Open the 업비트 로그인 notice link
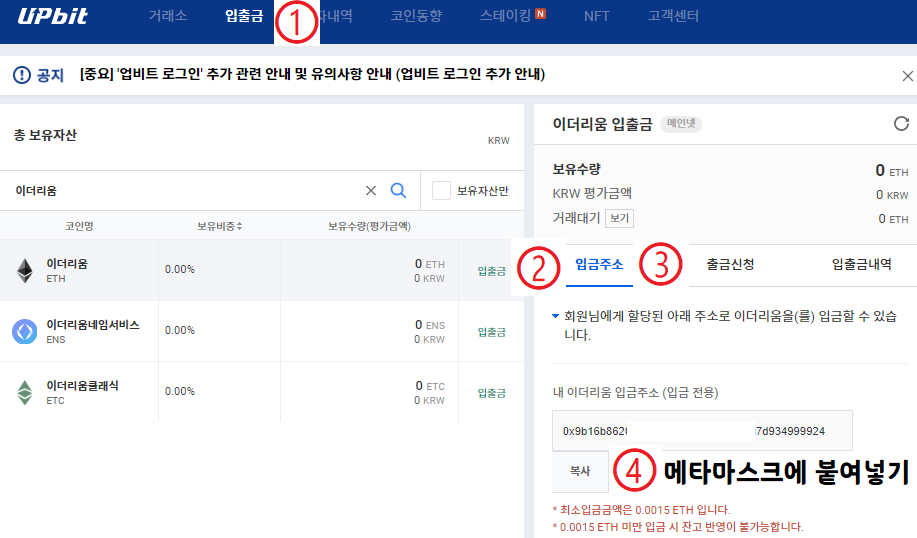The height and width of the screenshot is (538, 917). (312, 74)
